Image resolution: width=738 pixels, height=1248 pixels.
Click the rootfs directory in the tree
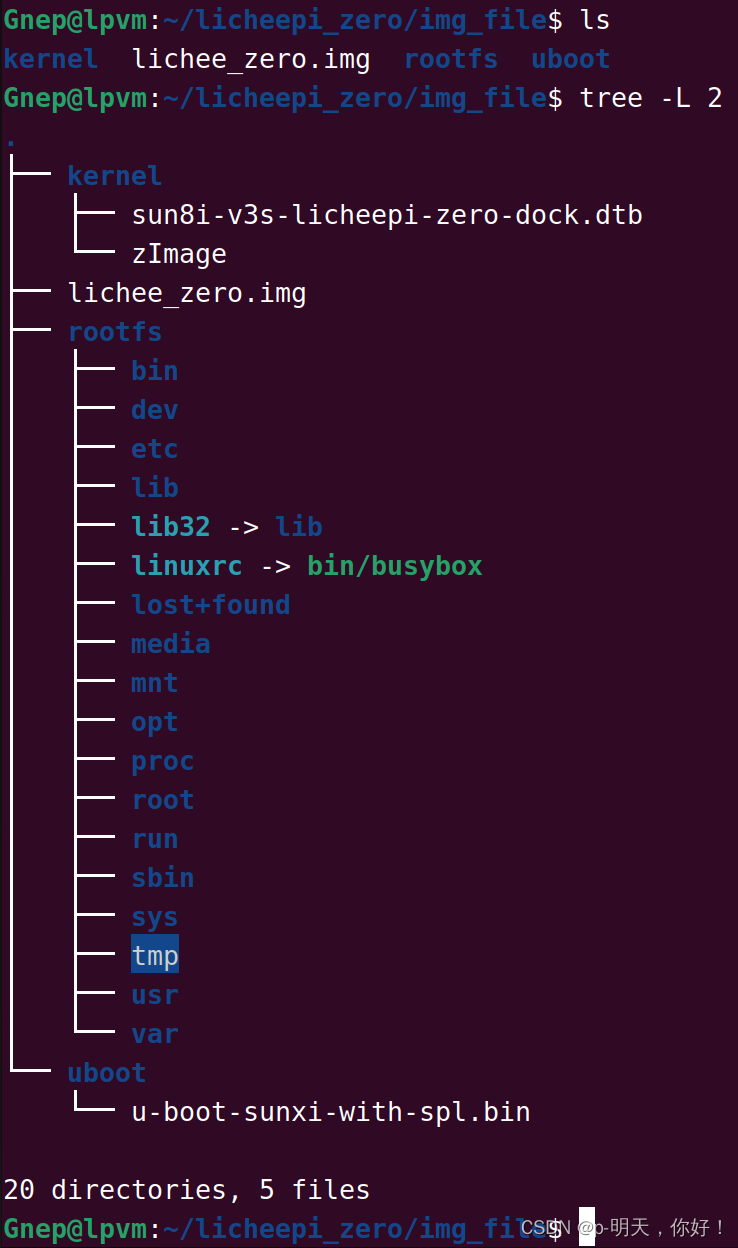click(114, 332)
